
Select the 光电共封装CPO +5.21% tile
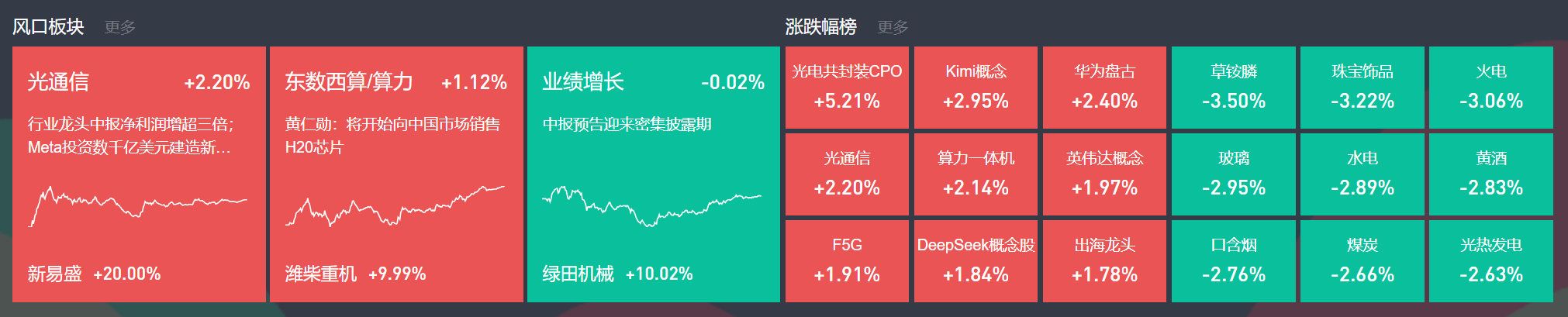point(847,88)
